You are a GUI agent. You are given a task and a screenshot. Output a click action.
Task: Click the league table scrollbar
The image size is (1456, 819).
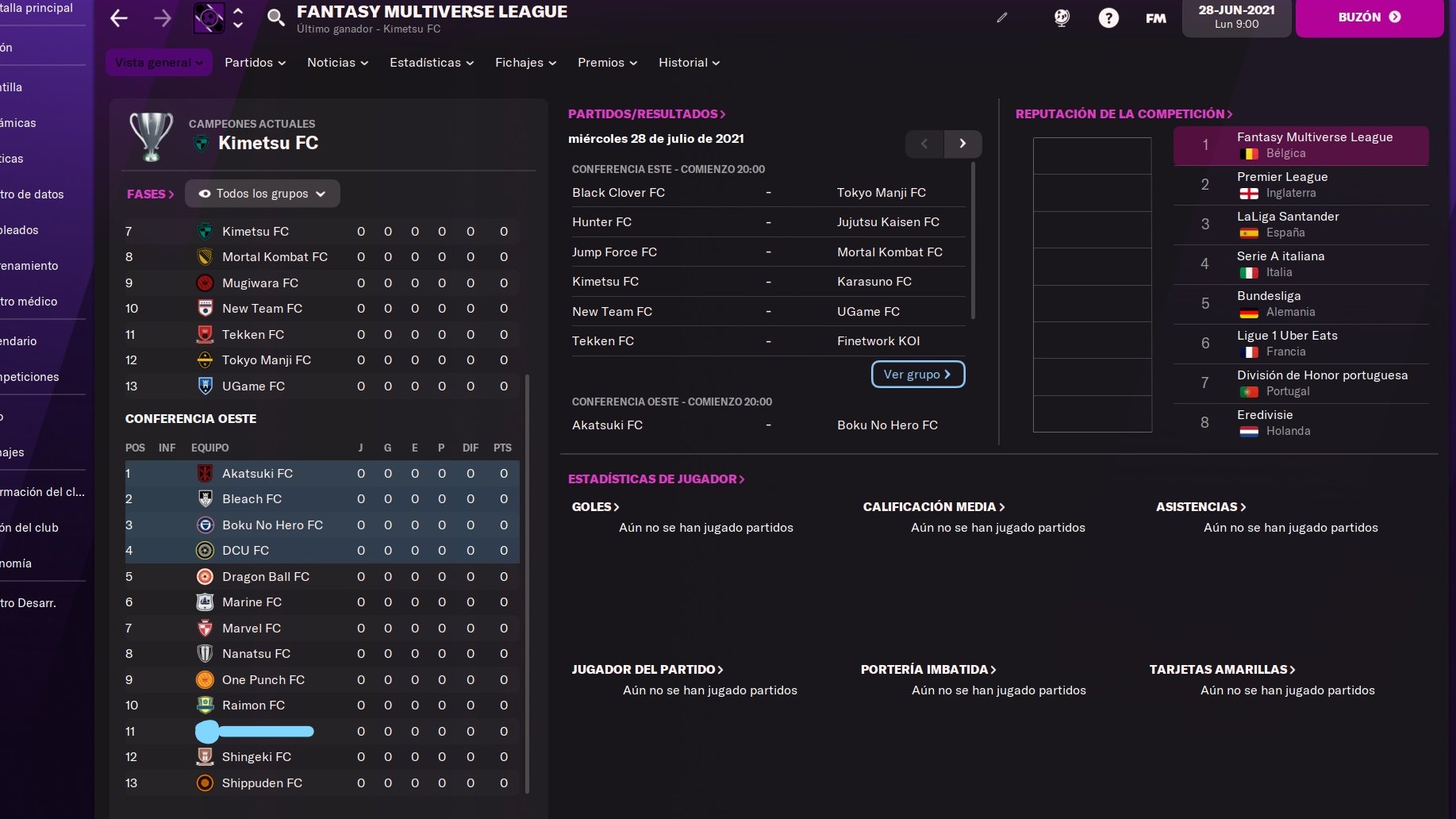coord(527,583)
